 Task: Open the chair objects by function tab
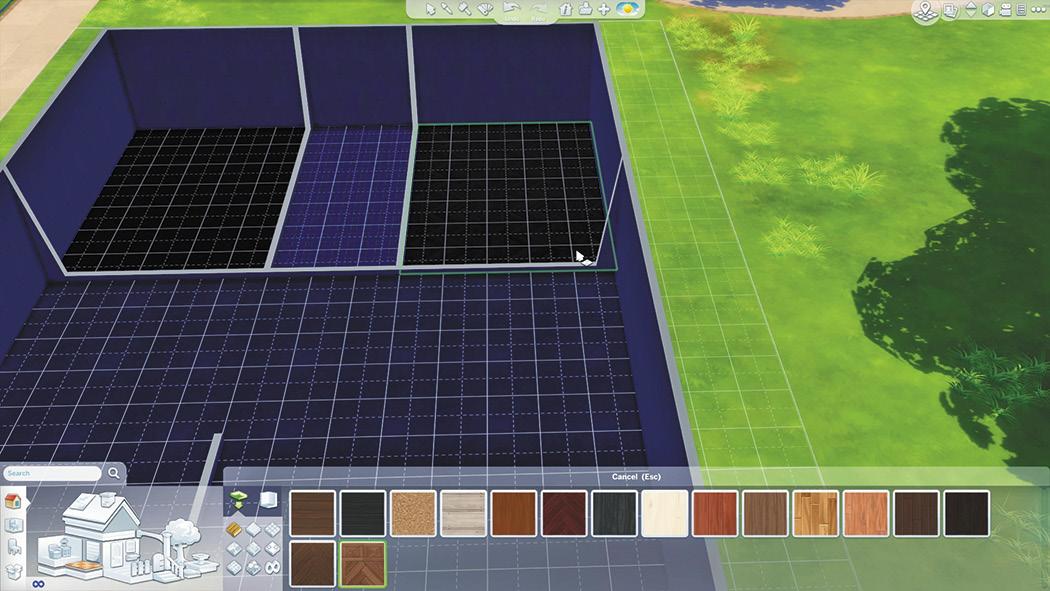(13, 547)
